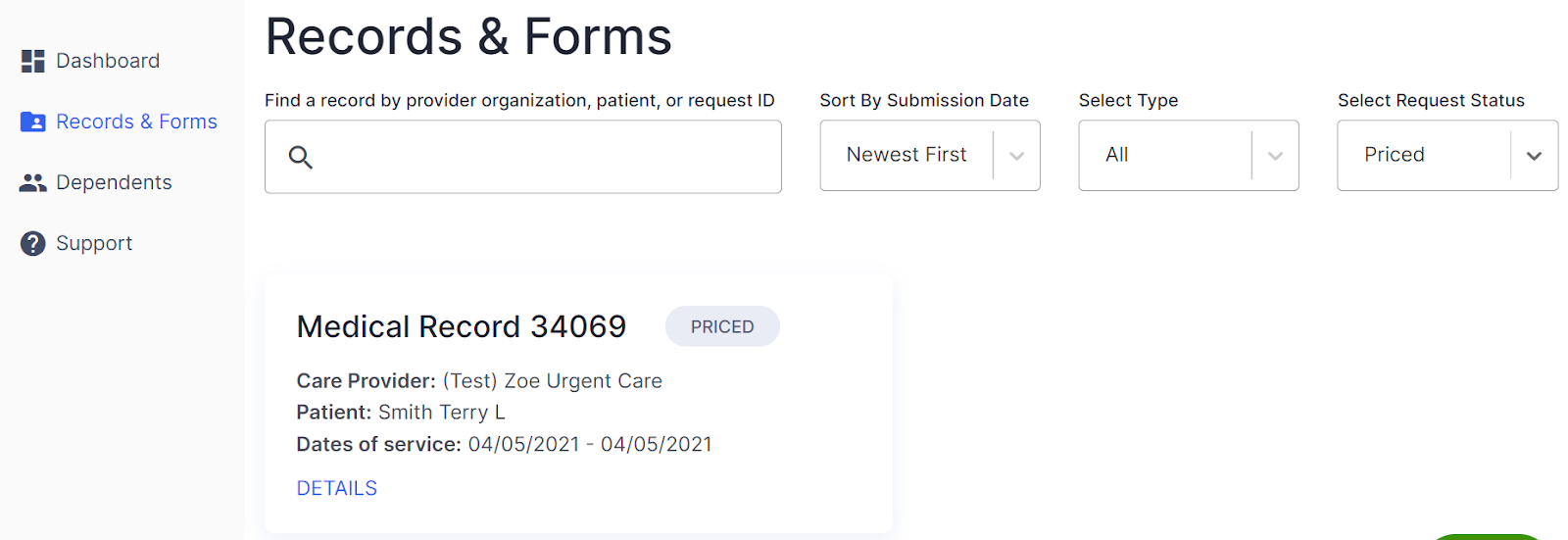Click the PRICED status badge
The width and height of the screenshot is (1568, 540).
722,326
